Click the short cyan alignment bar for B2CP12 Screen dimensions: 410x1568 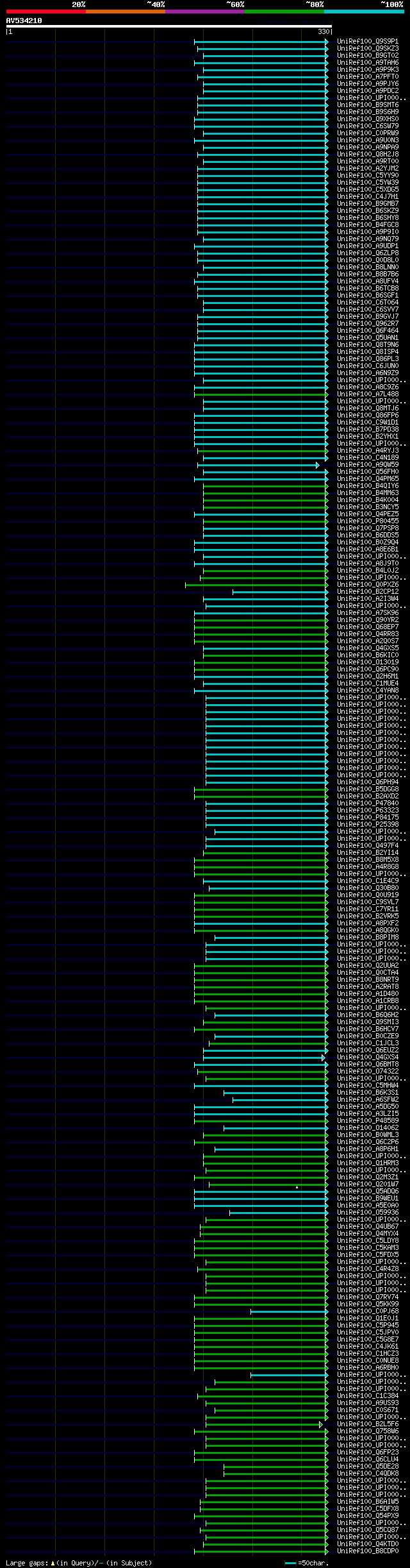[x=281, y=591]
